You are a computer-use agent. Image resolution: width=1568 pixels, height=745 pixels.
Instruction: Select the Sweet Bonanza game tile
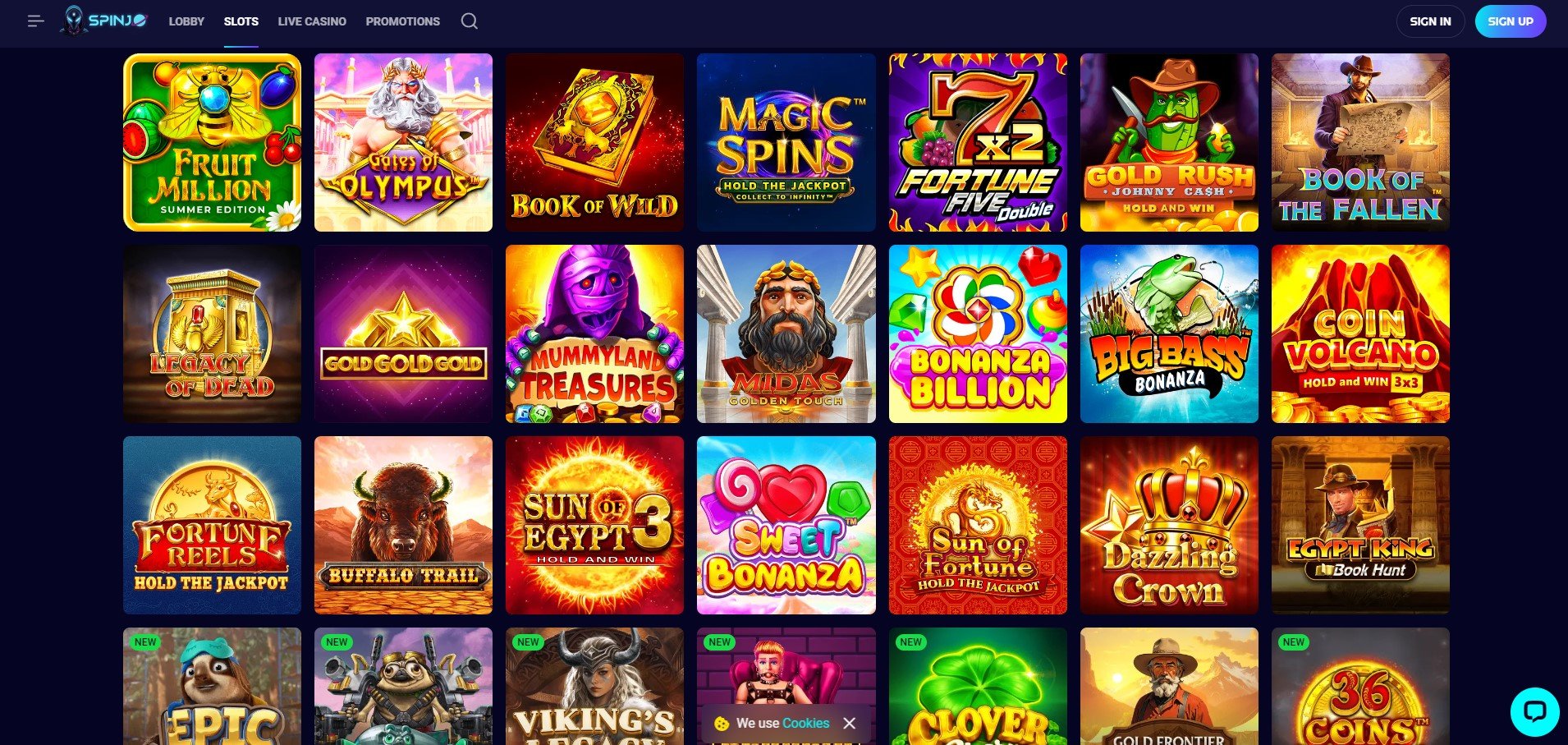click(786, 526)
